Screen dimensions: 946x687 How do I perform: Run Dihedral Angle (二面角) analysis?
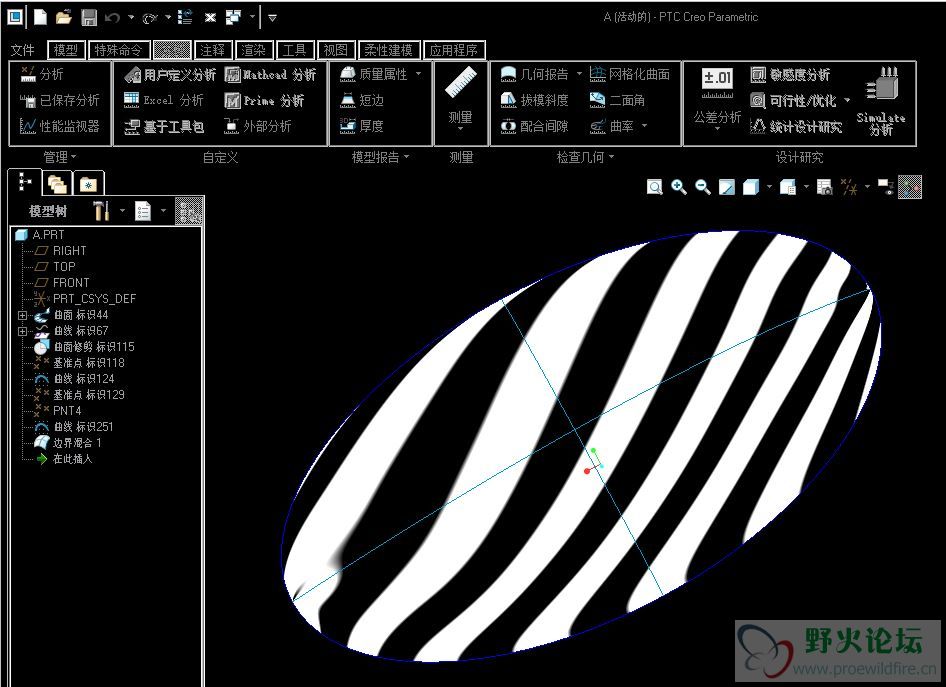pyautogui.click(x=618, y=100)
